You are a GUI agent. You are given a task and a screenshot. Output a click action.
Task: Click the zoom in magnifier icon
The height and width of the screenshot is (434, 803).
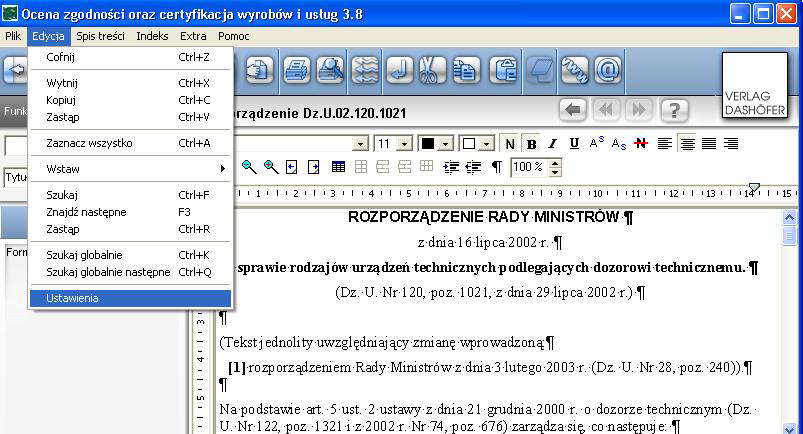pos(271,167)
